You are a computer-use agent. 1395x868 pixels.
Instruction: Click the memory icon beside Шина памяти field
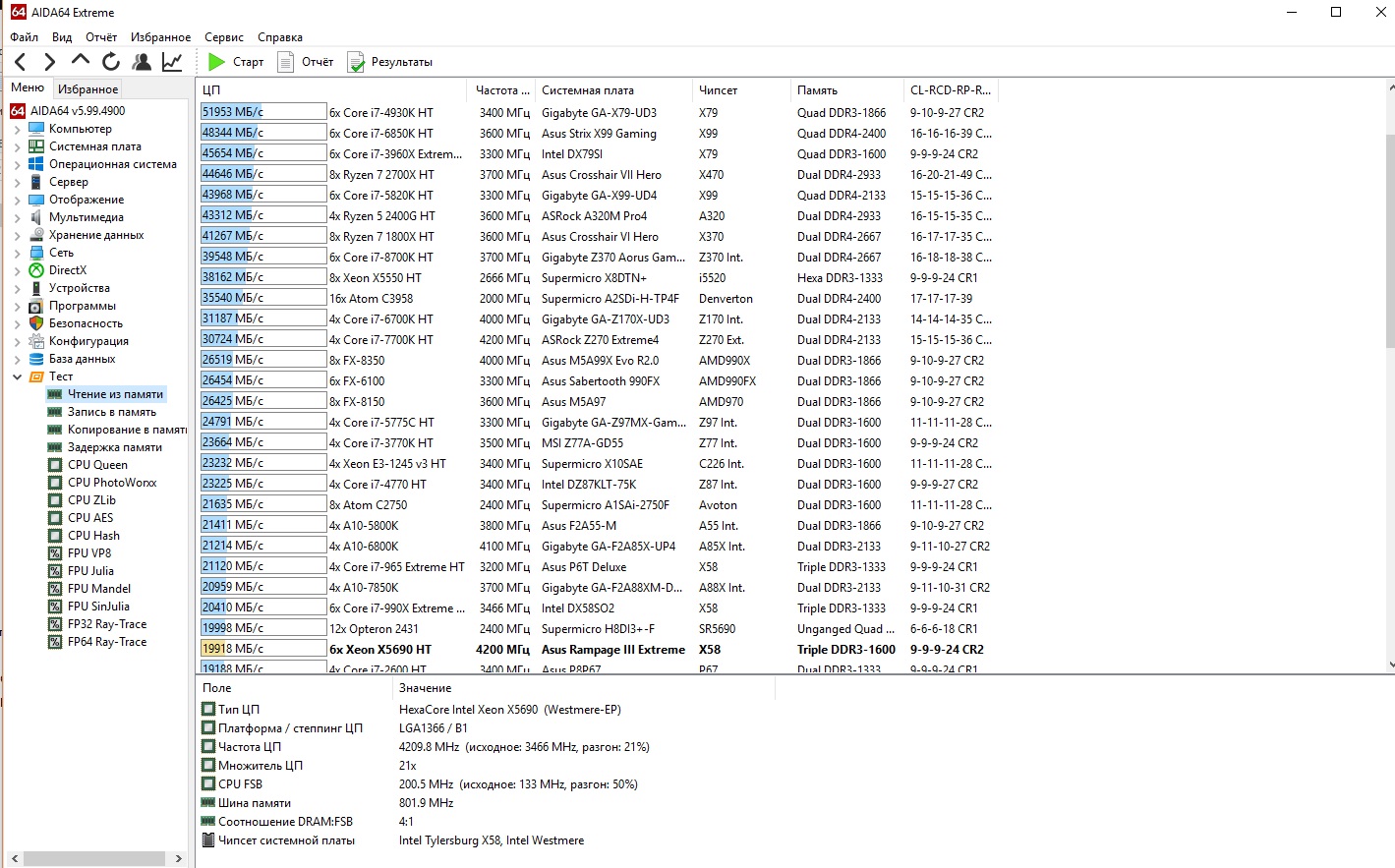207,803
